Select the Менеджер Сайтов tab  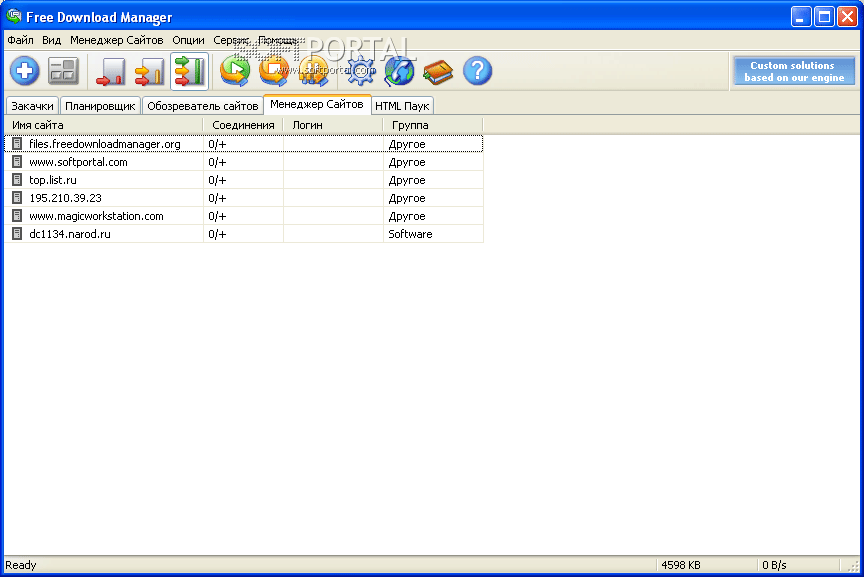pos(317,104)
